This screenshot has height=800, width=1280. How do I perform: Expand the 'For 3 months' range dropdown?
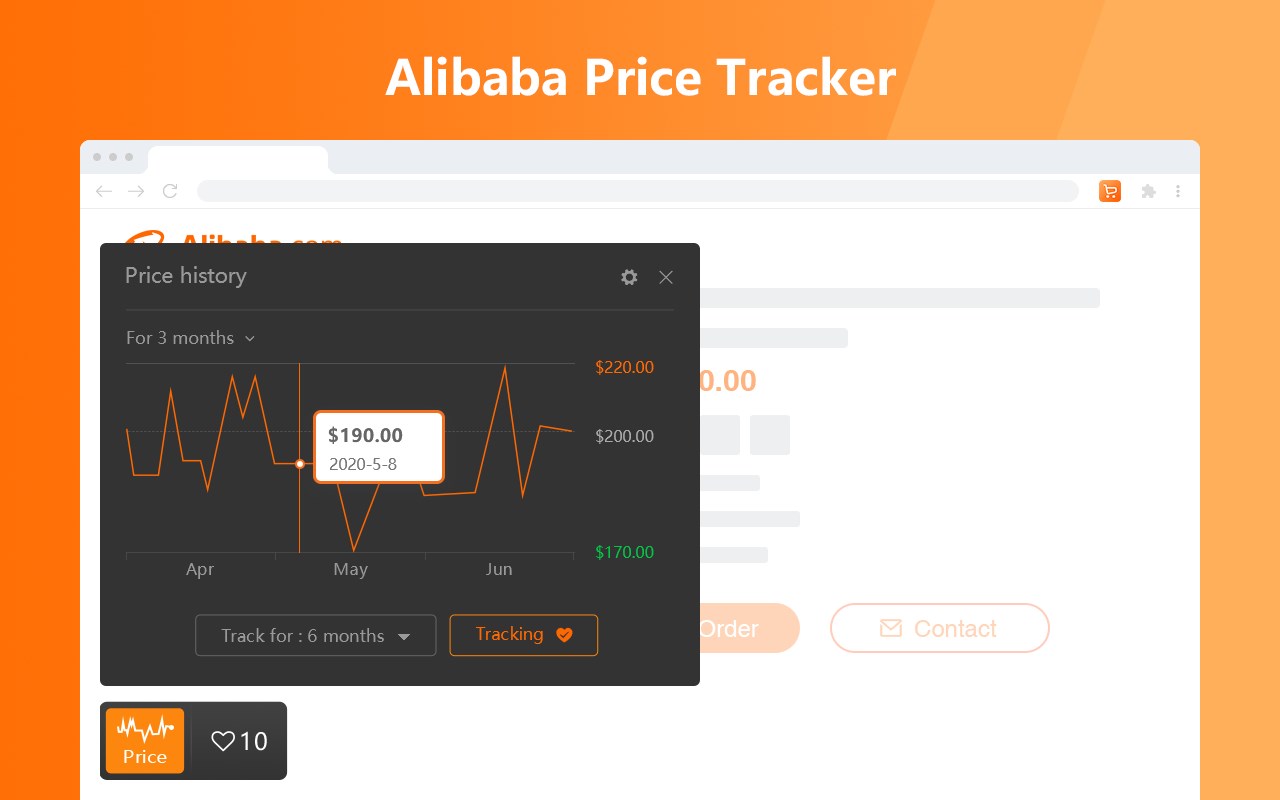coord(190,338)
